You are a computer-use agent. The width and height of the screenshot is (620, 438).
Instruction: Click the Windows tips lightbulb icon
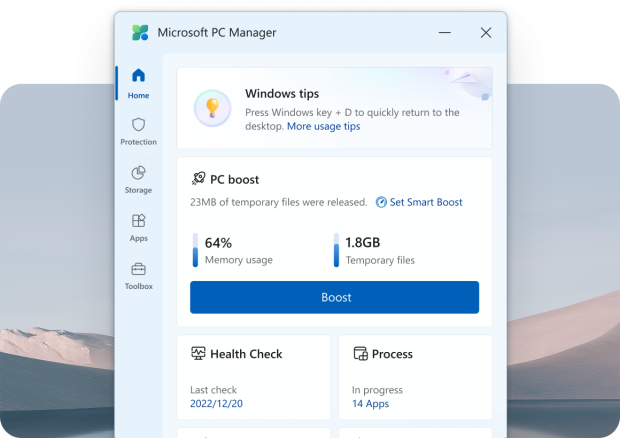point(213,108)
